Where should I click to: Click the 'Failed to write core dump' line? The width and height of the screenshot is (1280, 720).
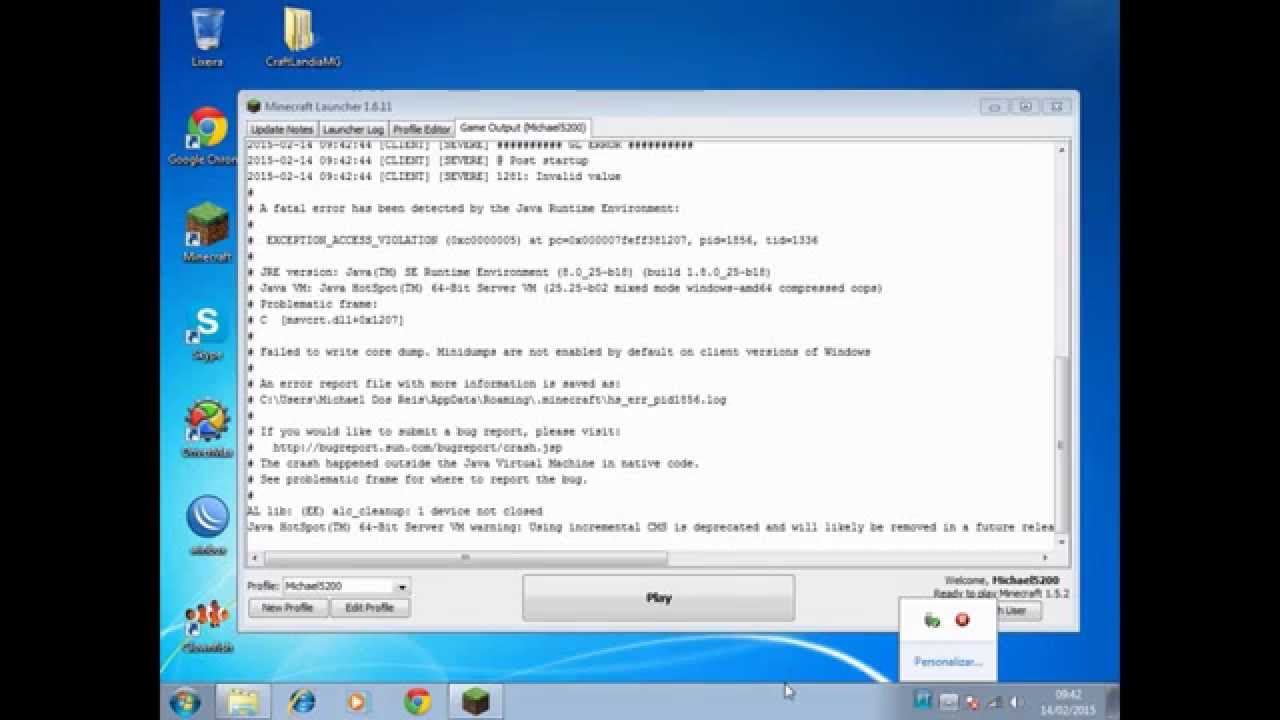point(558,352)
